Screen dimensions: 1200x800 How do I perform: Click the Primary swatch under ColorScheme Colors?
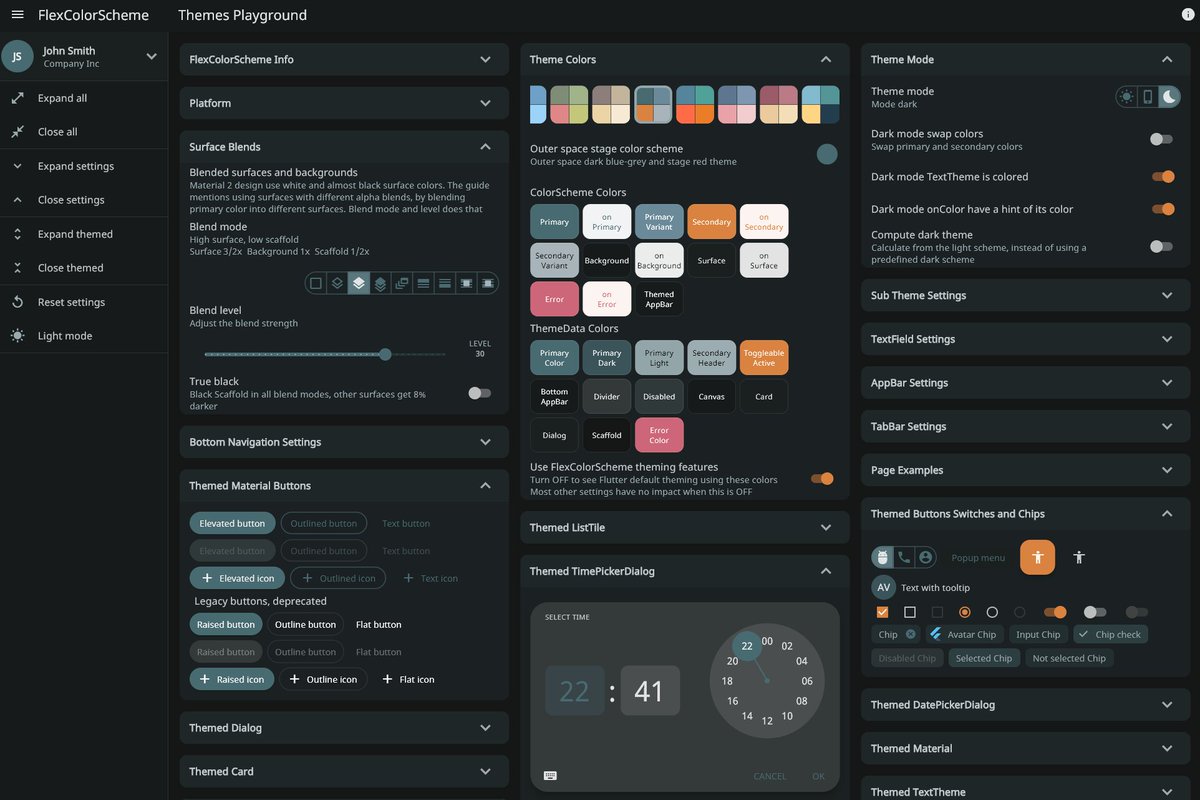click(x=554, y=222)
